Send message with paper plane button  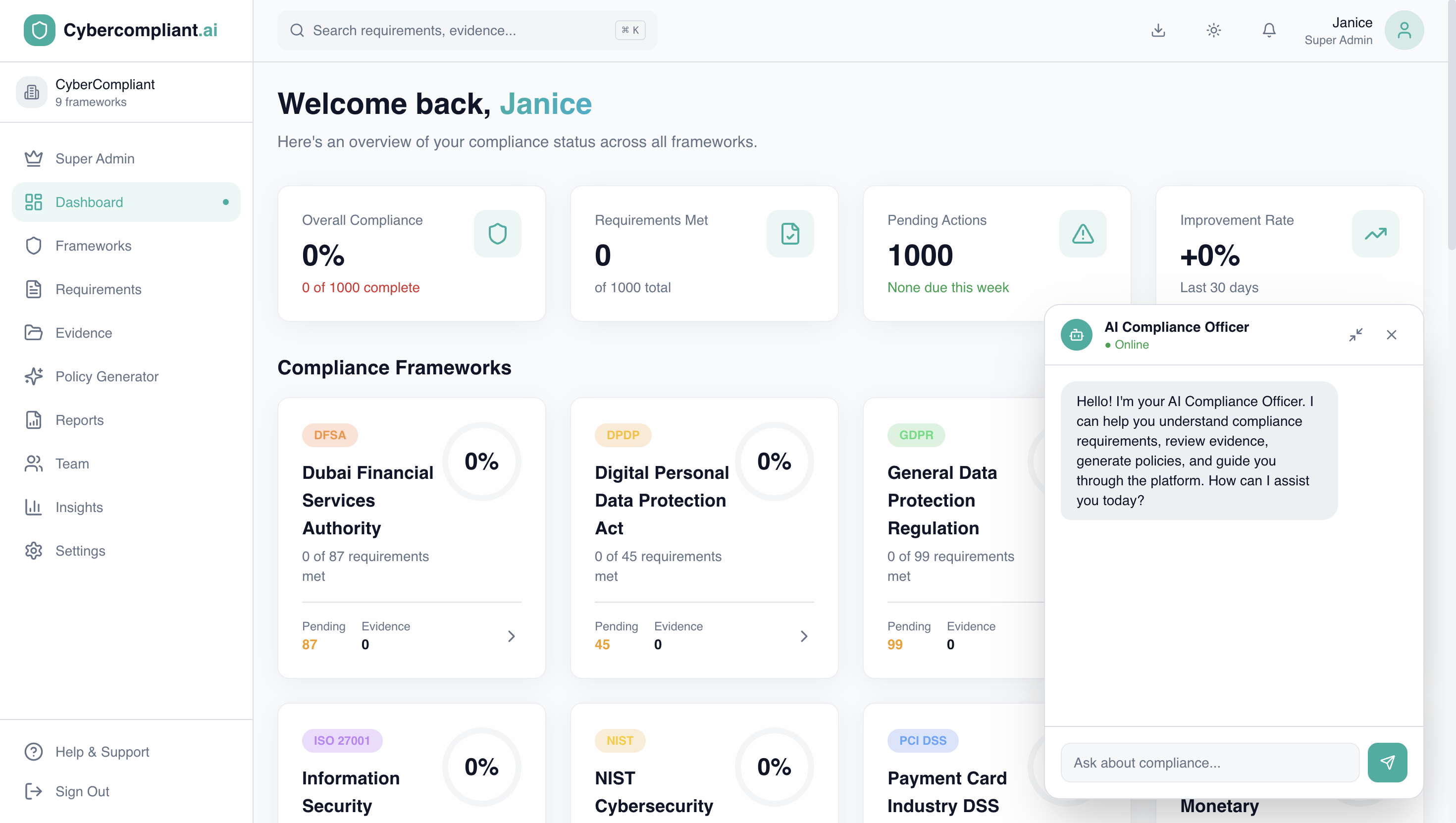(1387, 762)
